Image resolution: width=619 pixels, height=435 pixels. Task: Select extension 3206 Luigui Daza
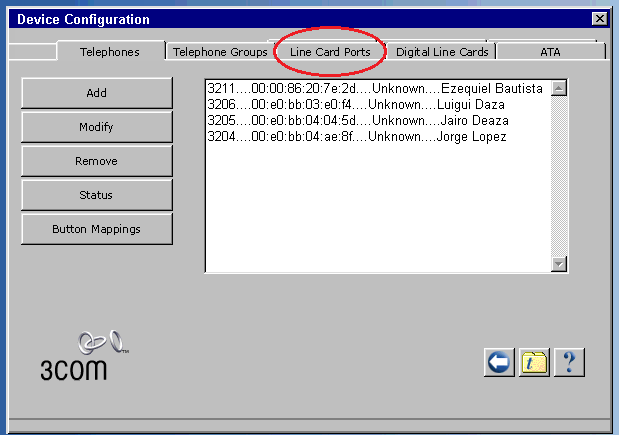356,105
